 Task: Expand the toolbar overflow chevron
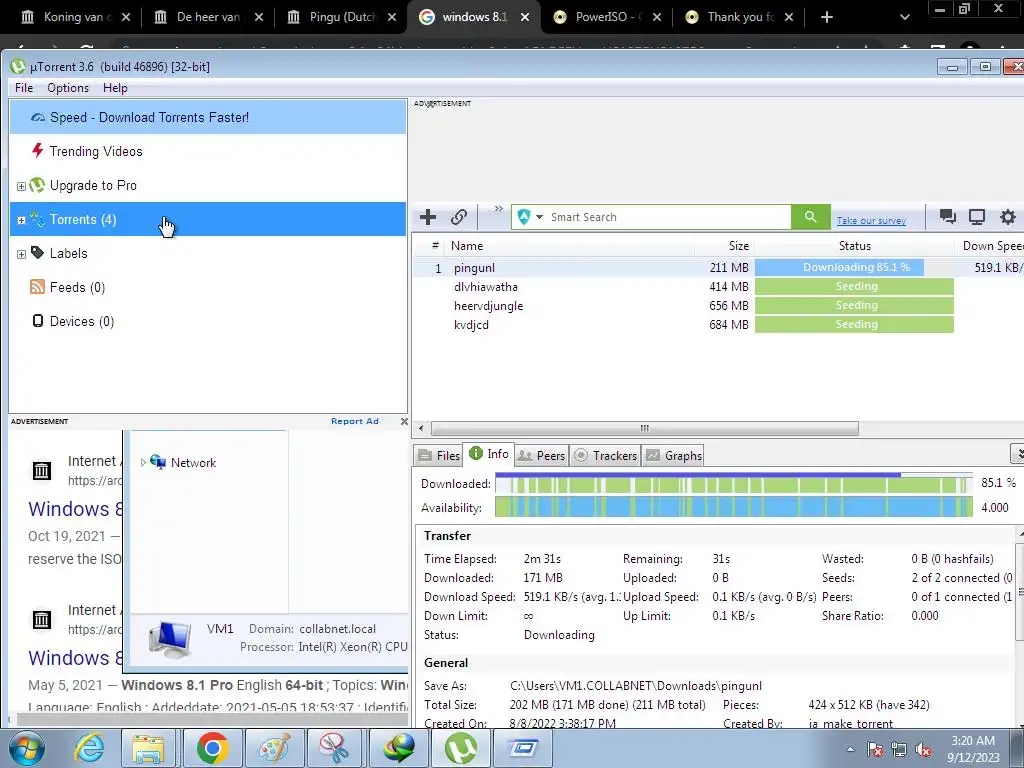point(498,209)
